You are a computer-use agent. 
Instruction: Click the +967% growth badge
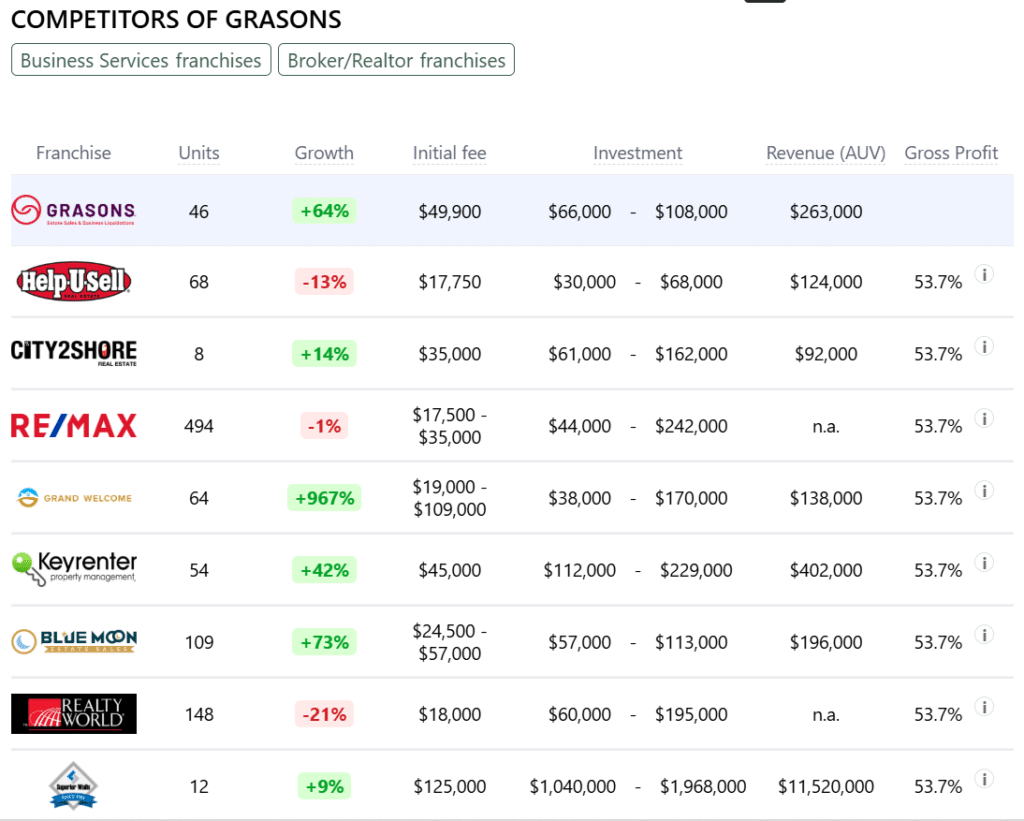point(324,498)
